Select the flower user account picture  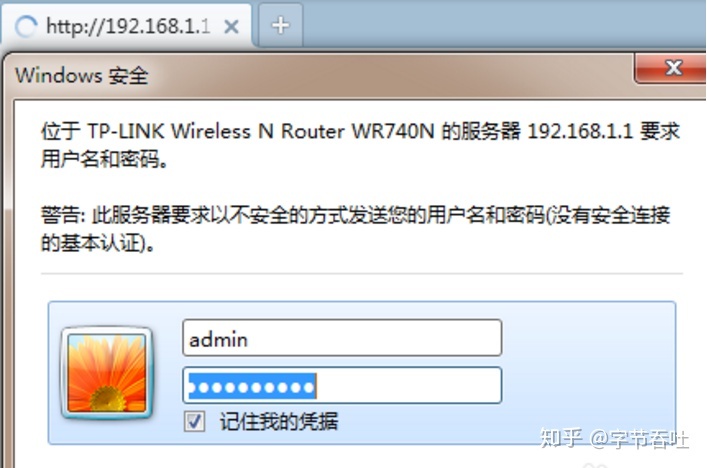[106, 373]
